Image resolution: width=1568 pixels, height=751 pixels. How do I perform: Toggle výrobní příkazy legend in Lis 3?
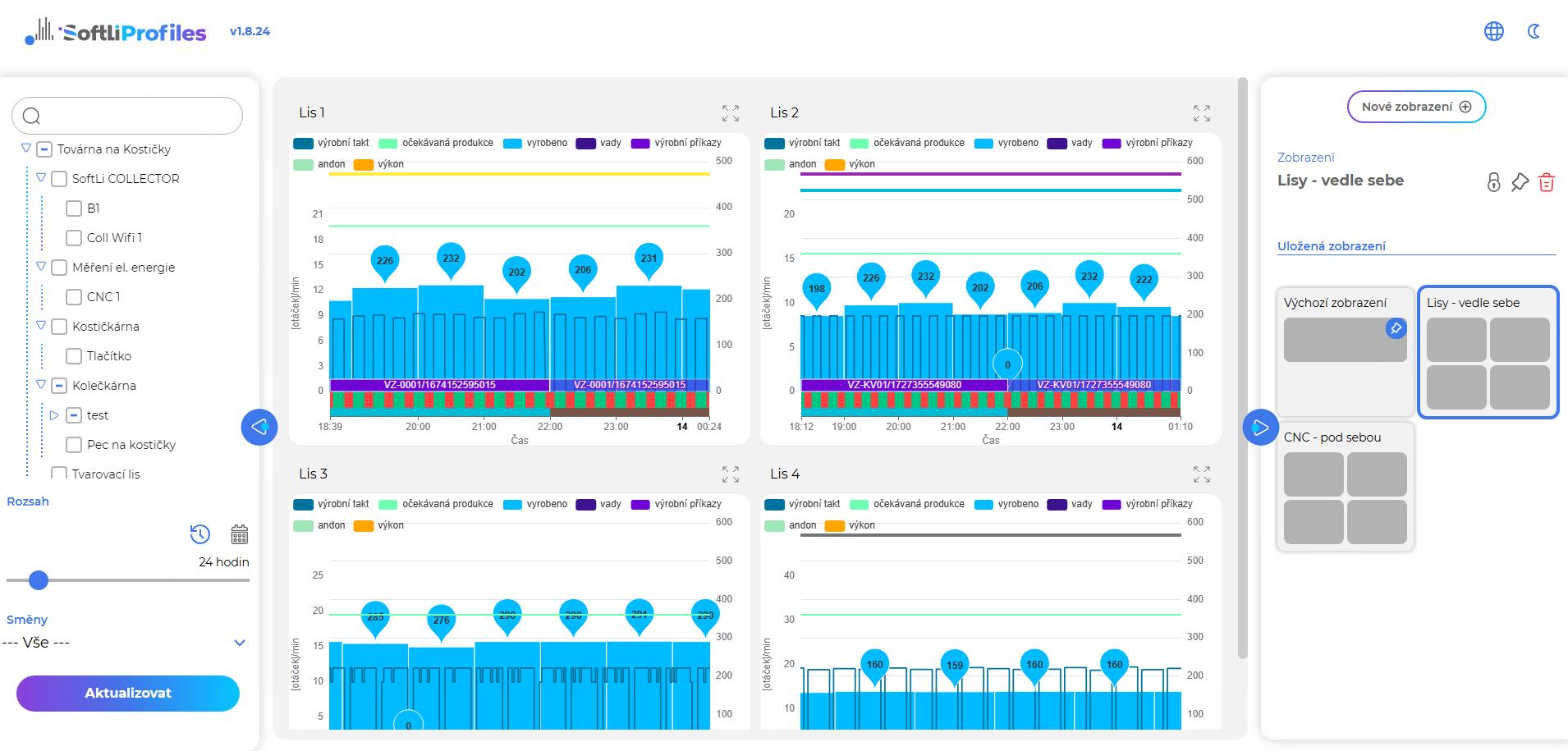(676, 504)
